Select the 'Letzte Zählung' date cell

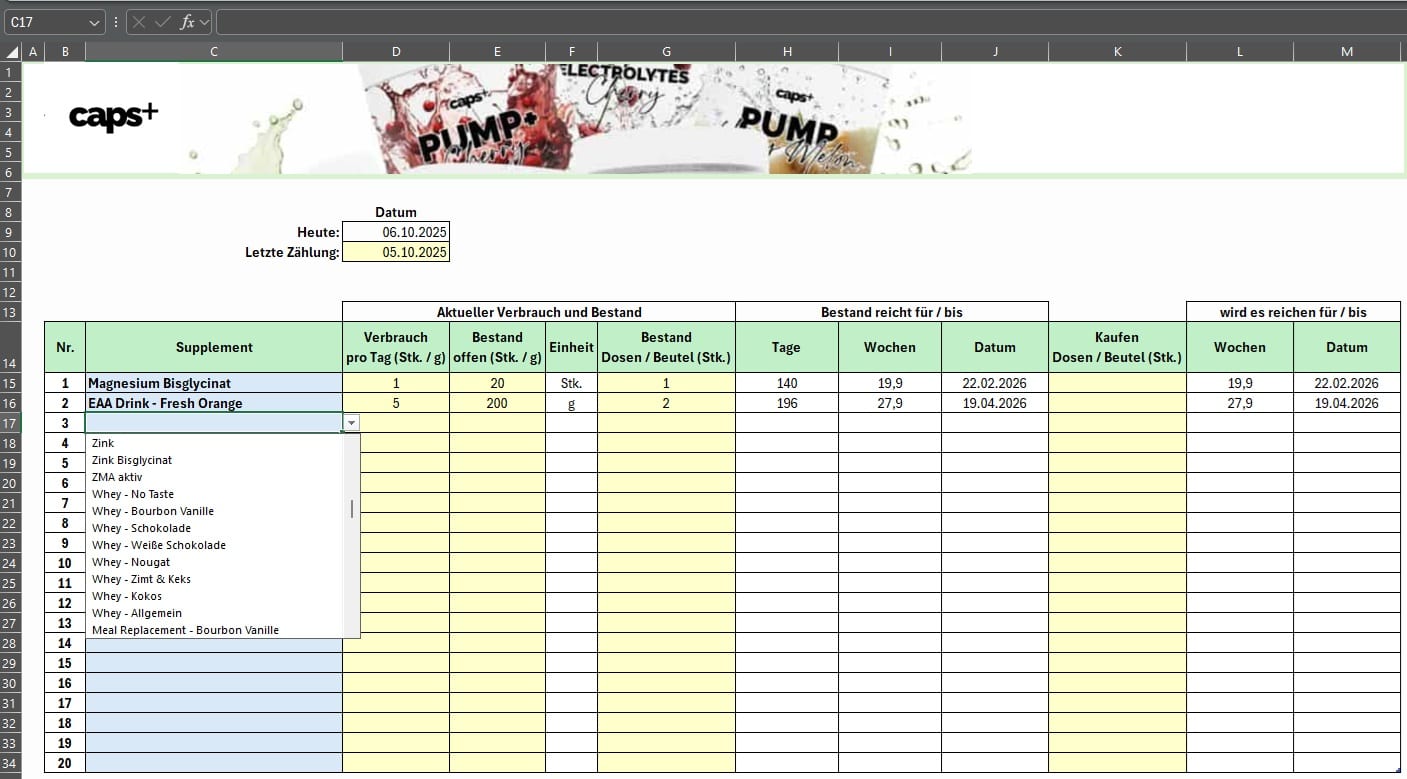click(x=396, y=252)
